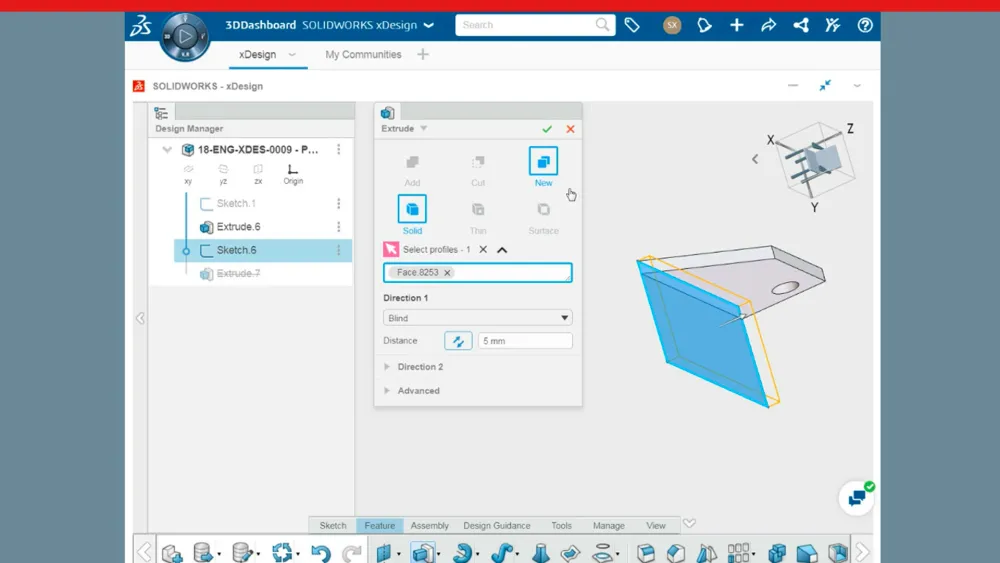Image resolution: width=1000 pixels, height=563 pixels.
Task: Remove Face.8253 from the profile selection
Action: click(x=447, y=273)
